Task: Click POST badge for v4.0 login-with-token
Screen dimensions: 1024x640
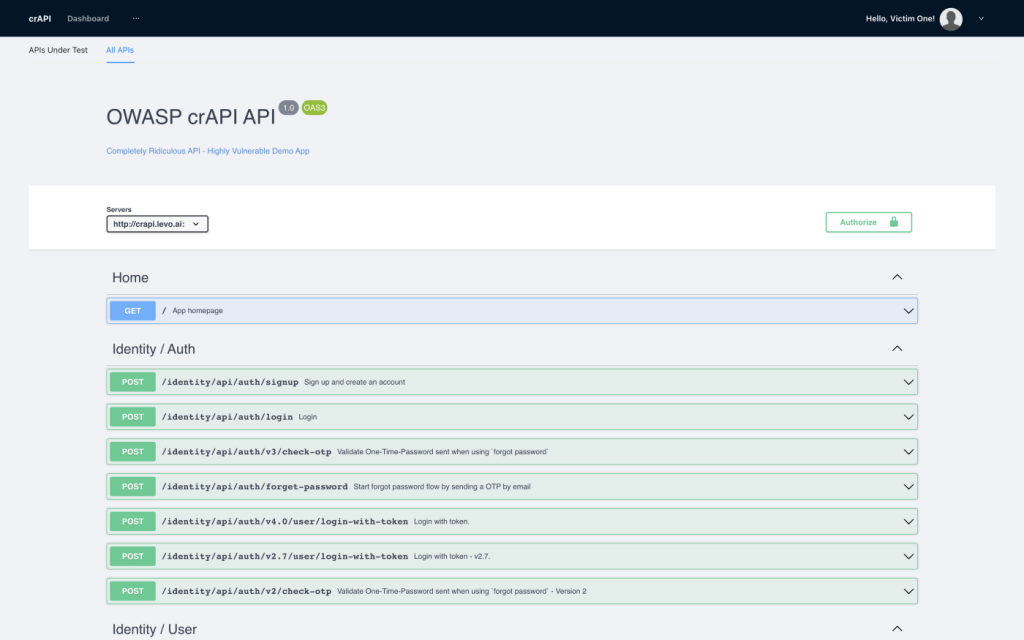Action: [133, 521]
